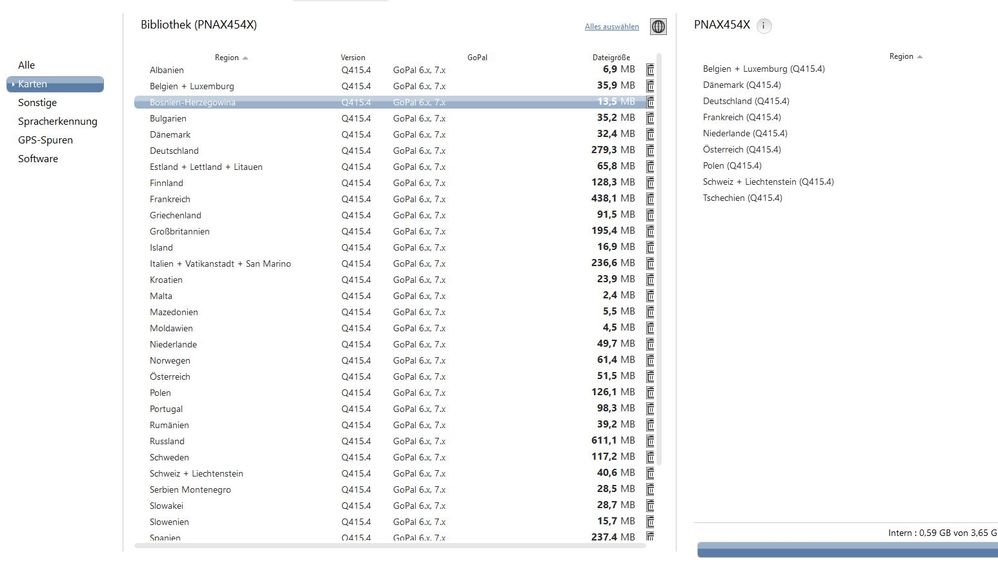Open the GPS-Spuren category
The image size is (998, 569).
(x=45, y=140)
